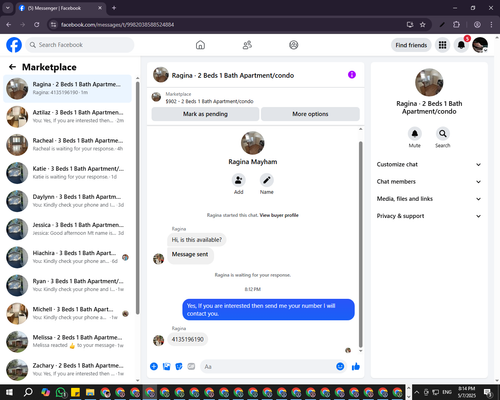Send a thumbs-up like

[x=356, y=367]
